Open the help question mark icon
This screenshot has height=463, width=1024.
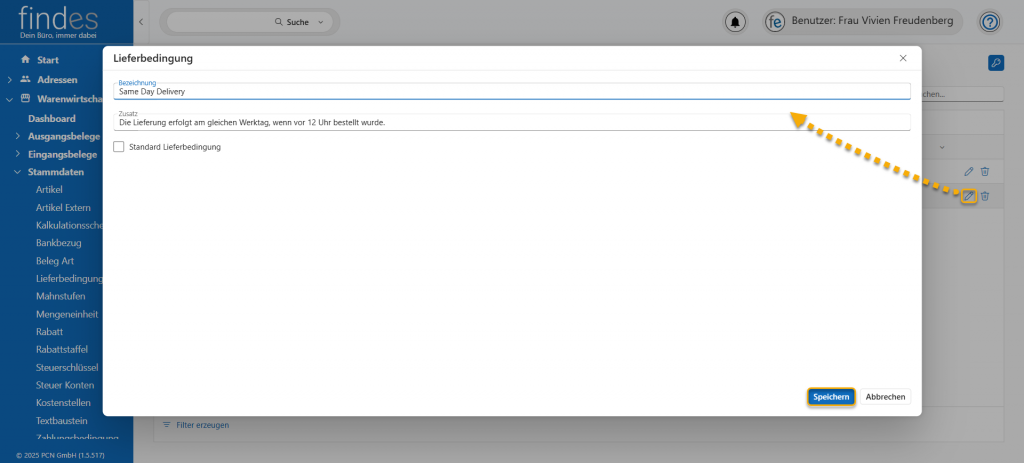pos(989,21)
